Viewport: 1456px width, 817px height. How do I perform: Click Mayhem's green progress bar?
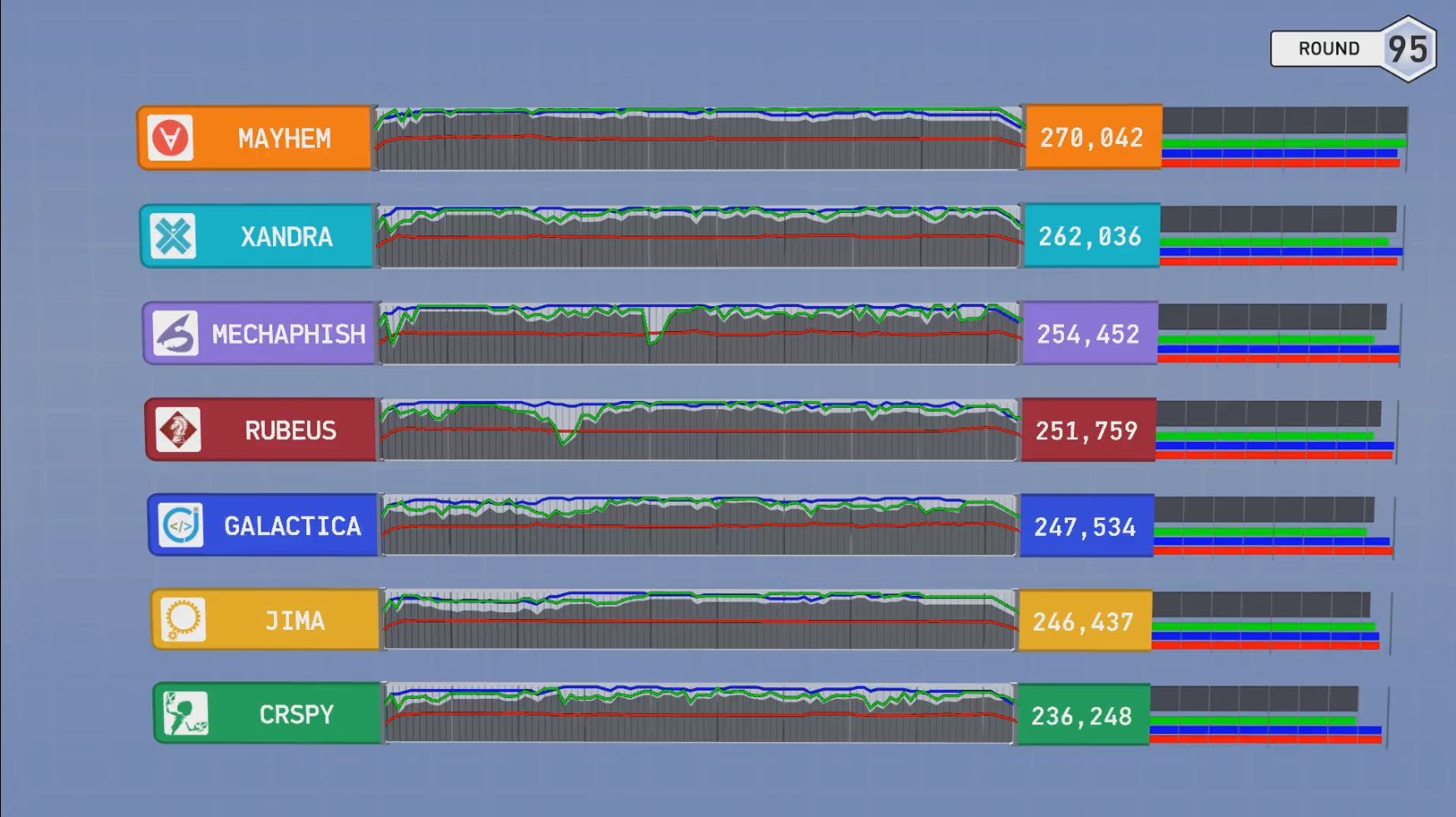[x=1284, y=144]
